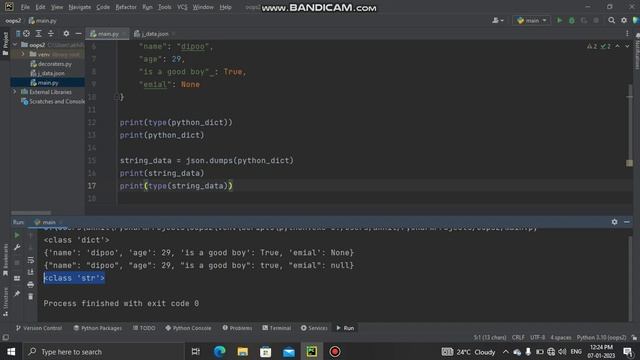Viewport: 640px width, 360px height.
Task: Open the Tools menu
Action: pyautogui.click(x=165, y=7)
